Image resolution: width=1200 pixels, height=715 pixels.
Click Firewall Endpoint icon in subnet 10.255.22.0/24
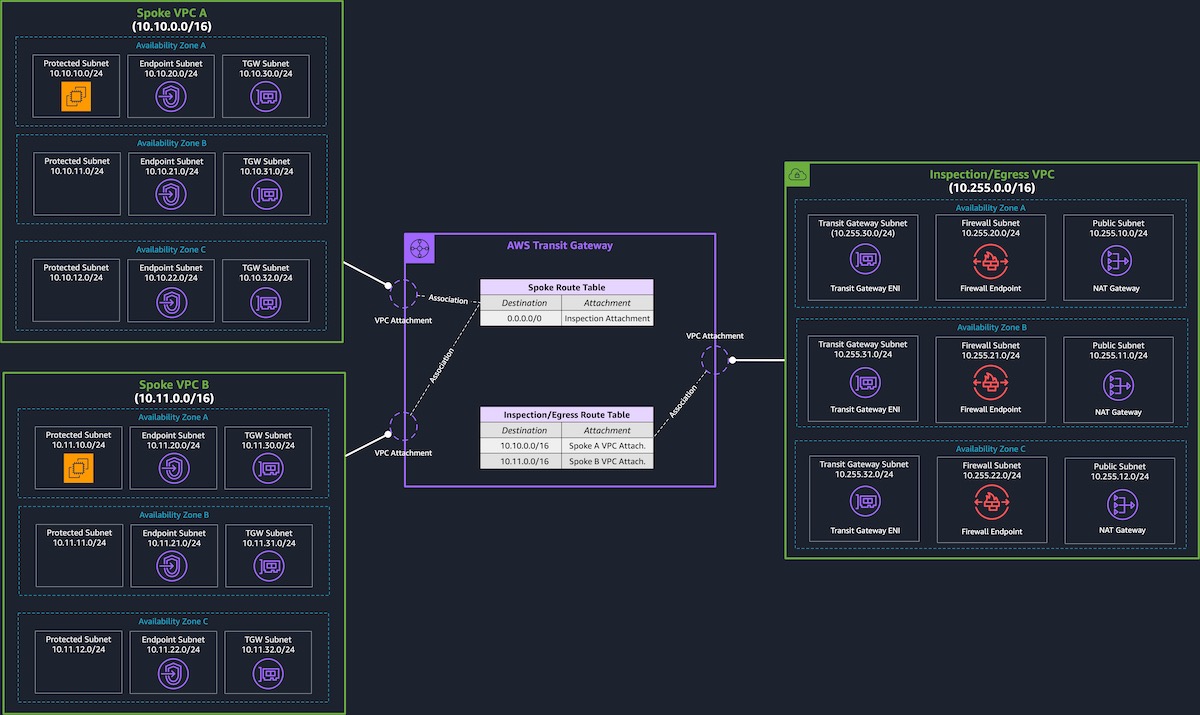(x=990, y=504)
